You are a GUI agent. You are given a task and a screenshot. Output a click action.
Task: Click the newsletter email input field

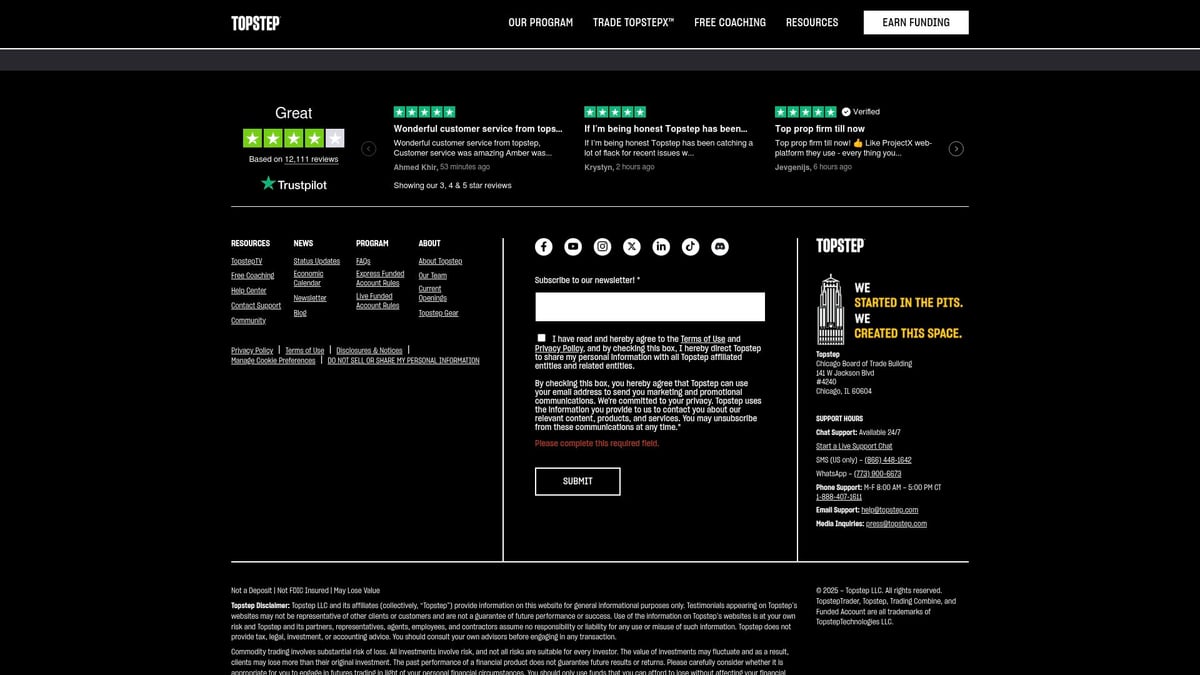pos(649,307)
